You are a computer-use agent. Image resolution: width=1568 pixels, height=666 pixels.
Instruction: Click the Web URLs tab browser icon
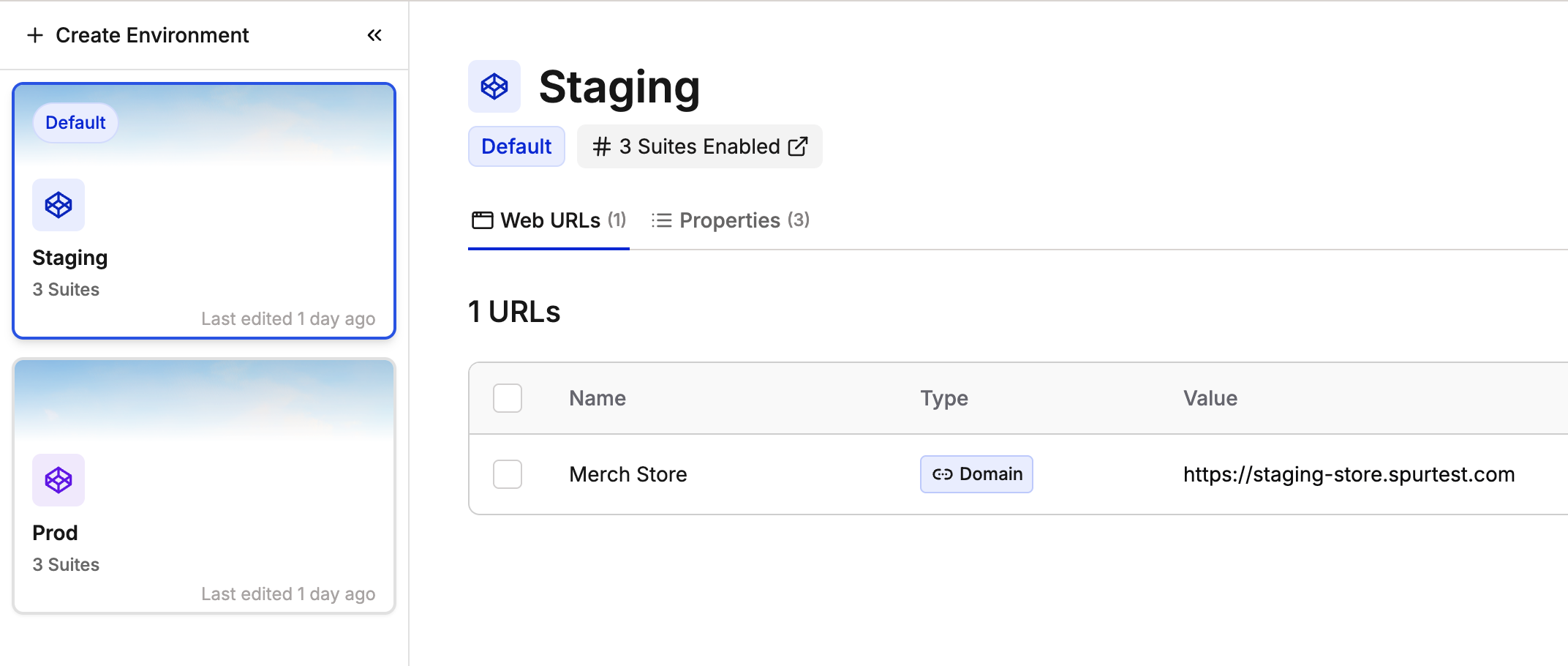pos(482,220)
